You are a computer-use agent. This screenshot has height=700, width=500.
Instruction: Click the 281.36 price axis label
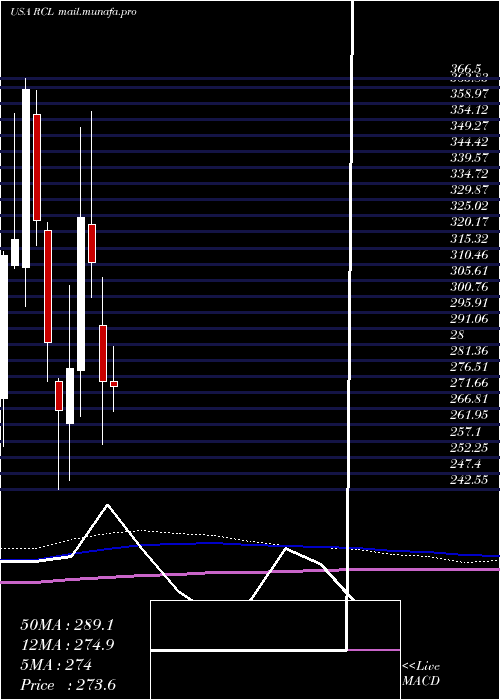pos(469,351)
